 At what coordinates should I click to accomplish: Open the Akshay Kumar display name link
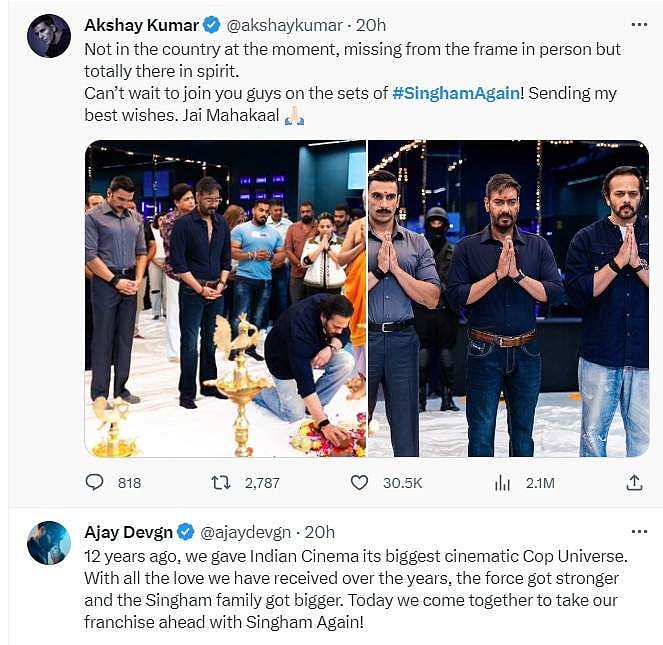point(142,24)
